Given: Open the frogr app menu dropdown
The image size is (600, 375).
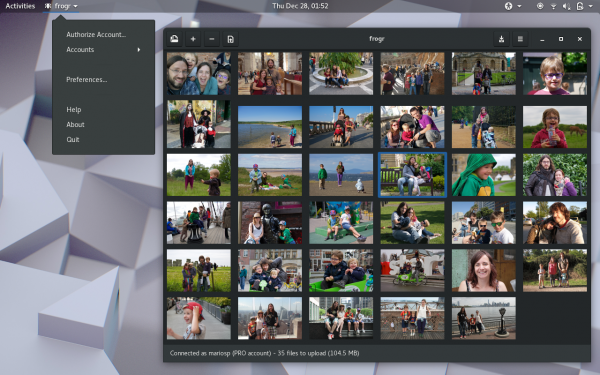Looking at the screenshot, I should (61, 6).
